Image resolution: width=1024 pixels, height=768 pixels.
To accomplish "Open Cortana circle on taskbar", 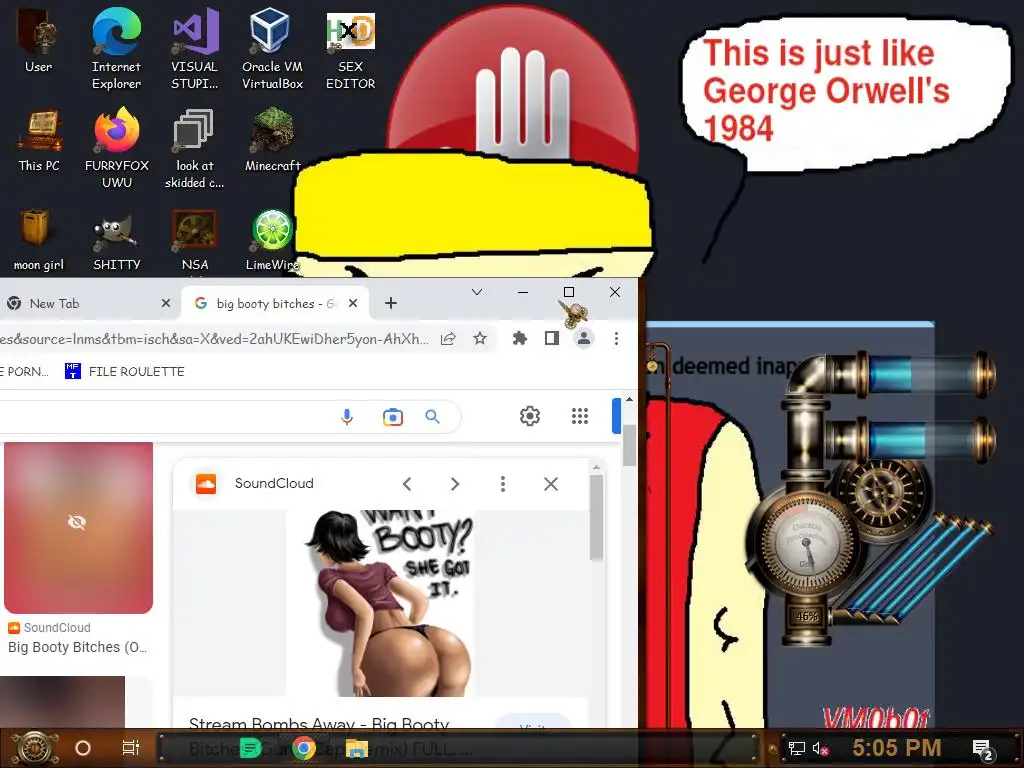I will [x=83, y=748].
